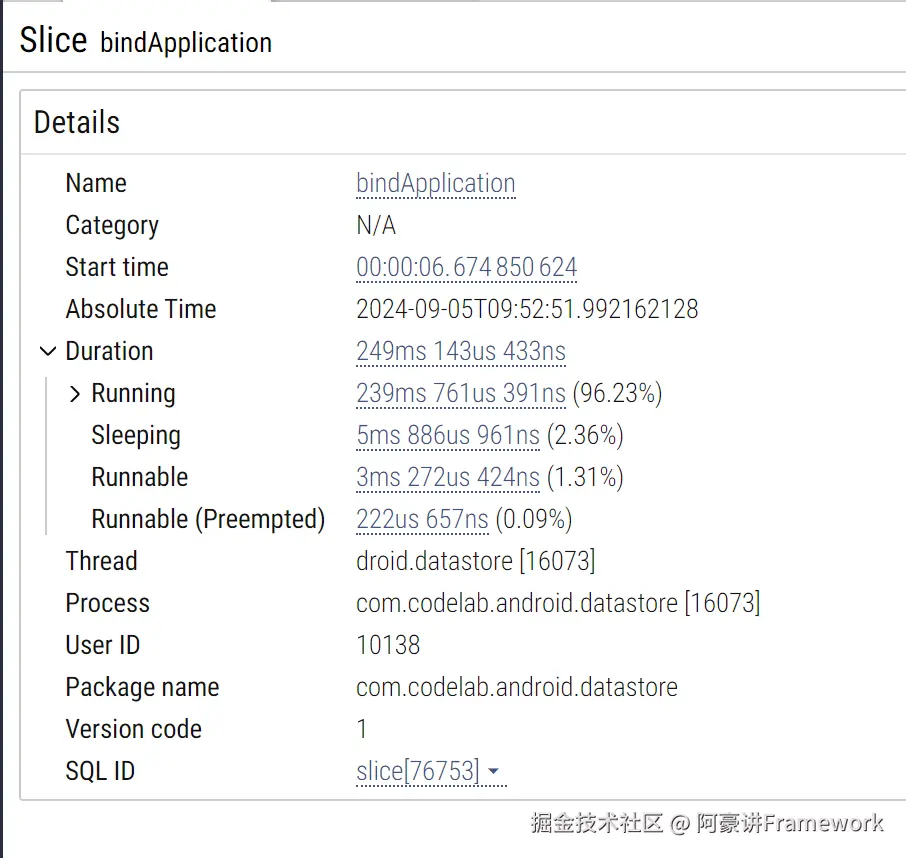Click the Runnable duration 3ms 272us 424ns
The image size is (906, 858).
click(448, 477)
